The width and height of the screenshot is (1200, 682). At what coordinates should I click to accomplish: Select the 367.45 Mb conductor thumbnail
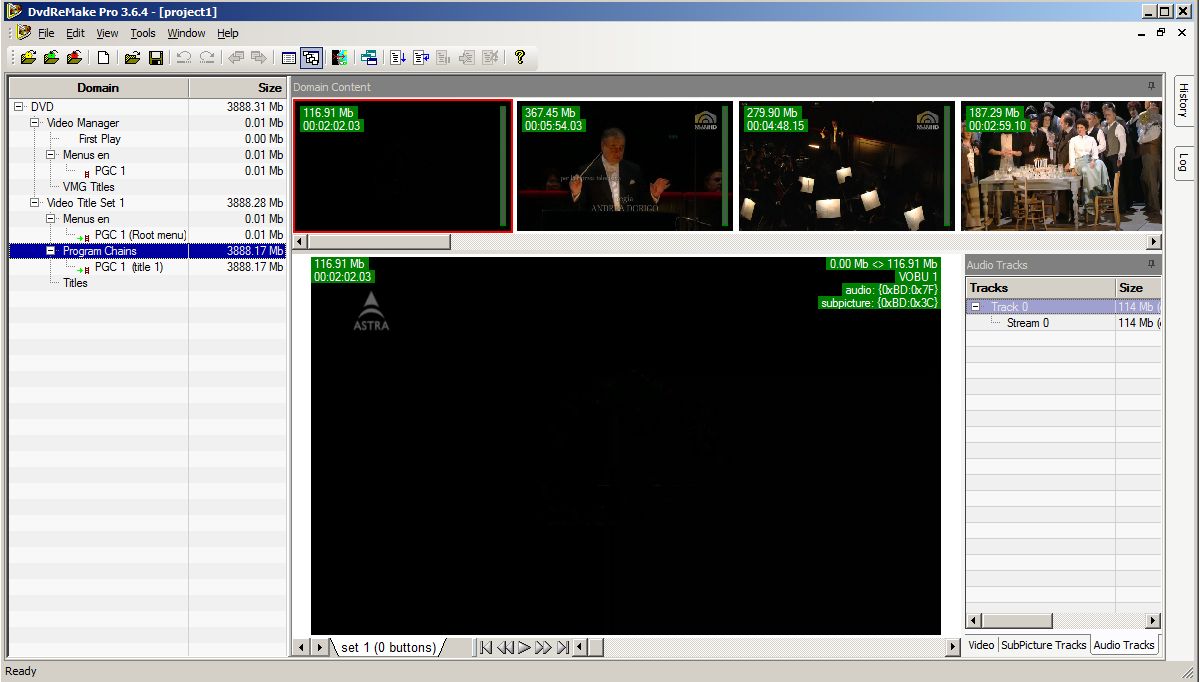tap(624, 166)
